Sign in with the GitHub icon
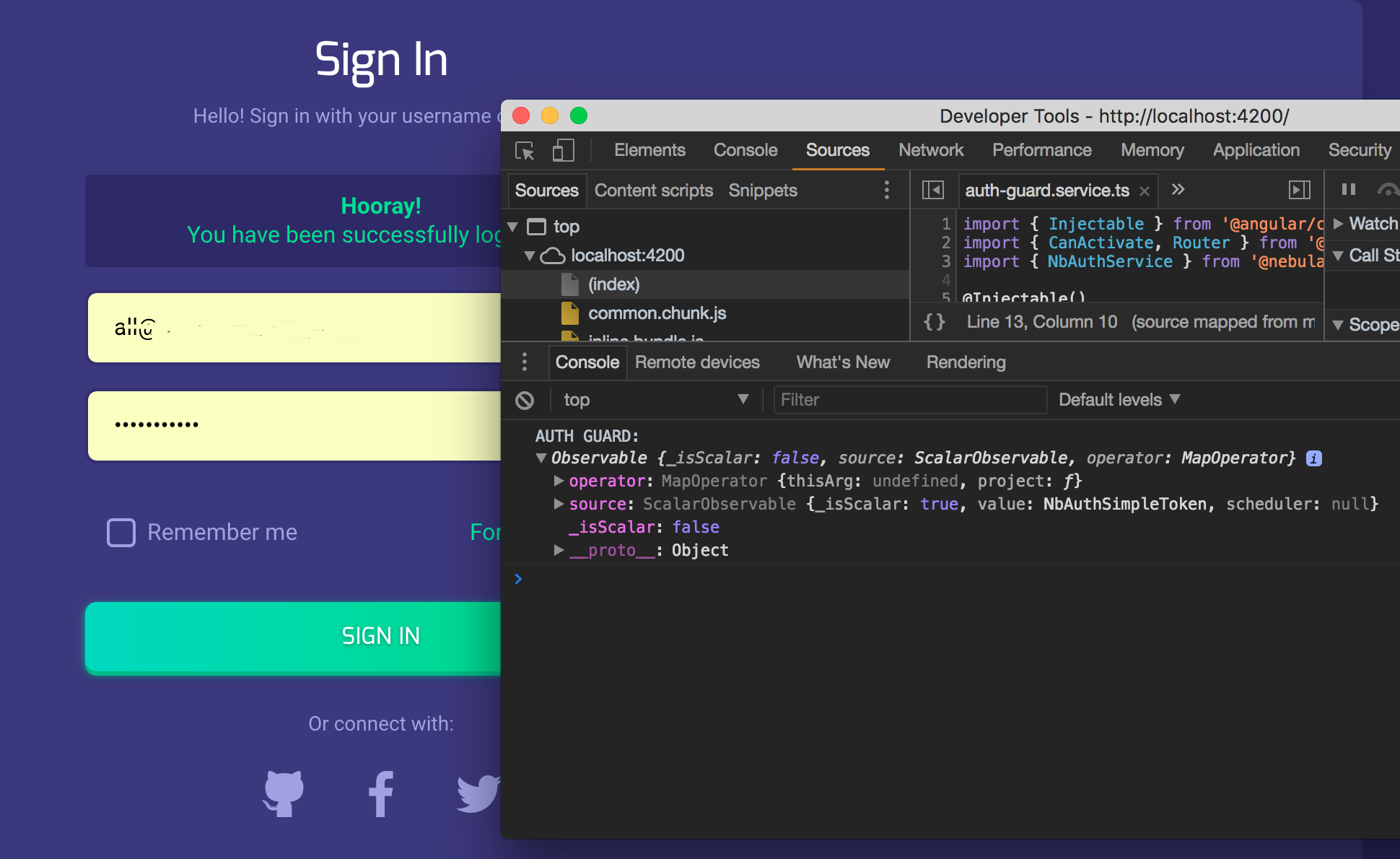Screen dimensions: 1400x859 [x=284, y=793]
